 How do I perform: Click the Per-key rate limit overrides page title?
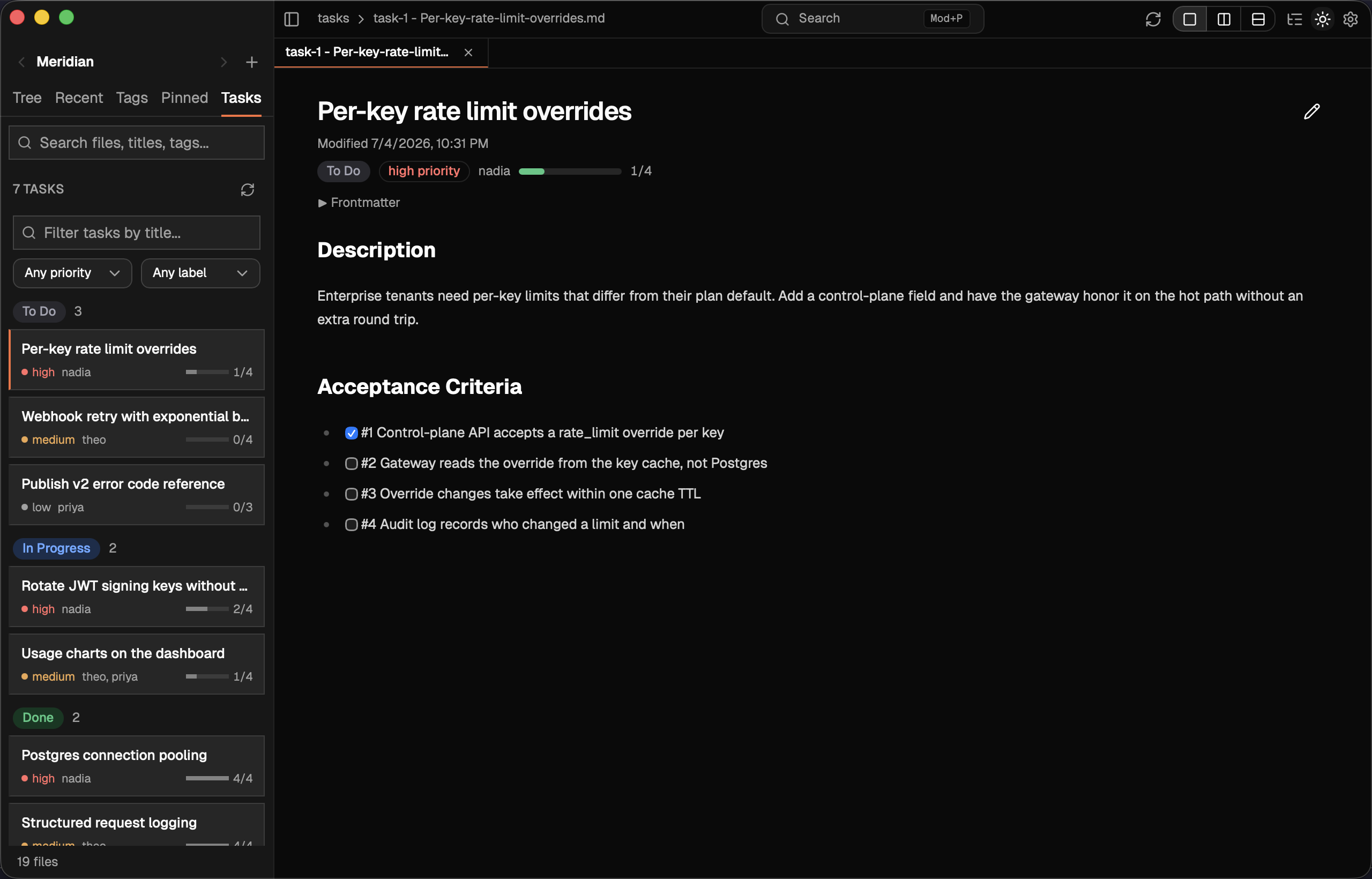pyautogui.click(x=474, y=111)
